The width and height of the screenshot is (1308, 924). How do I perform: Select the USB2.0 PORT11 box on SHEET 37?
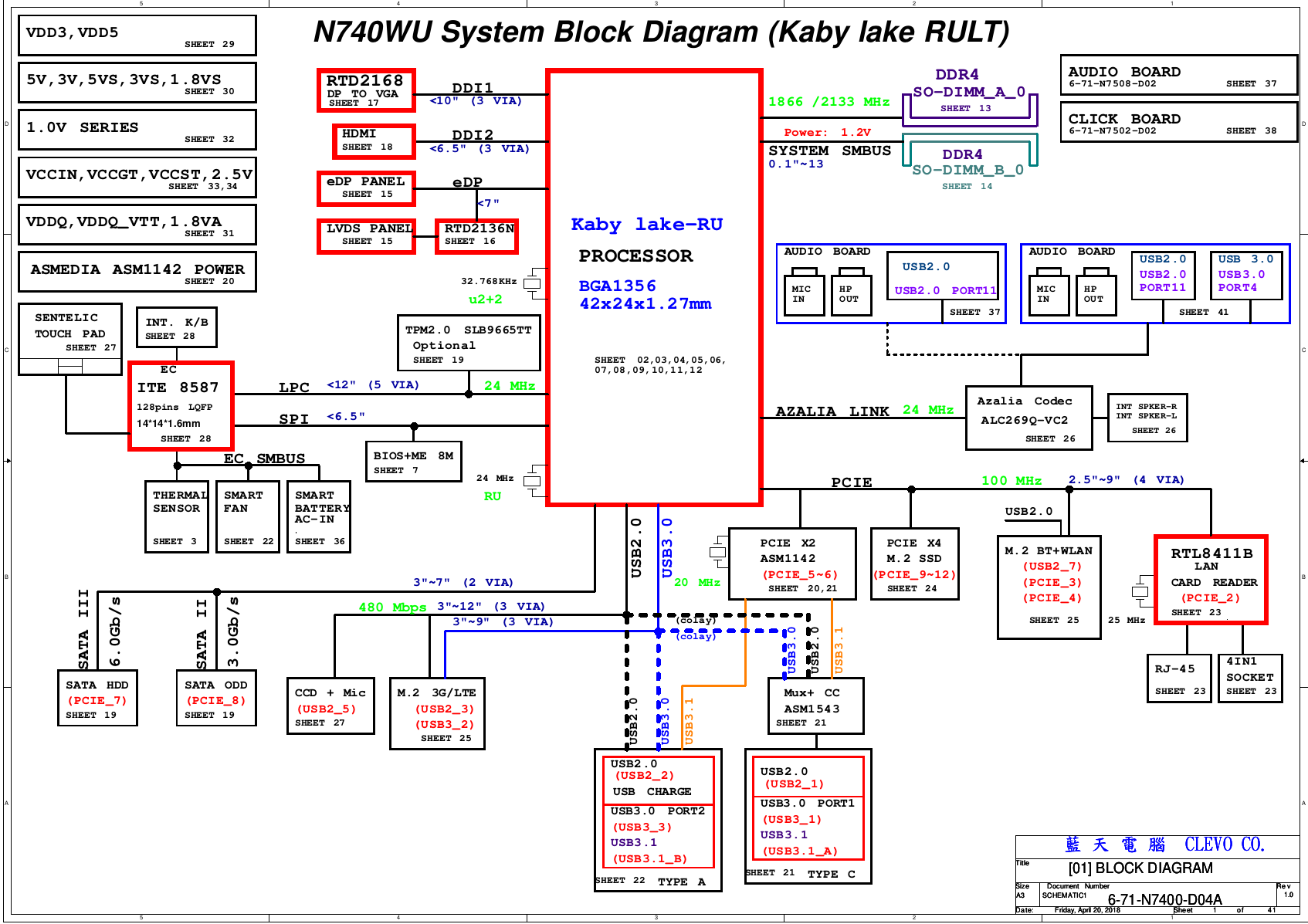(x=943, y=276)
